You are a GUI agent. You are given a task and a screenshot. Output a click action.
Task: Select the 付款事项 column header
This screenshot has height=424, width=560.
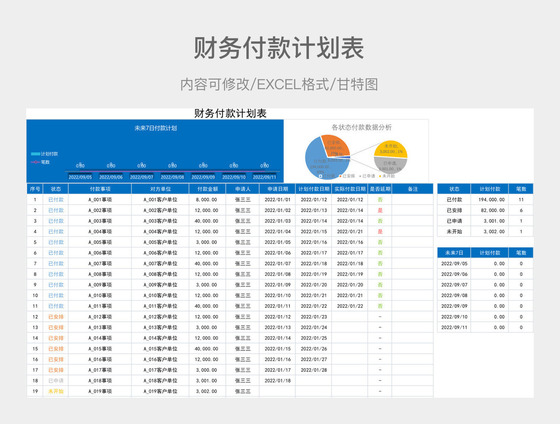point(100,189)
